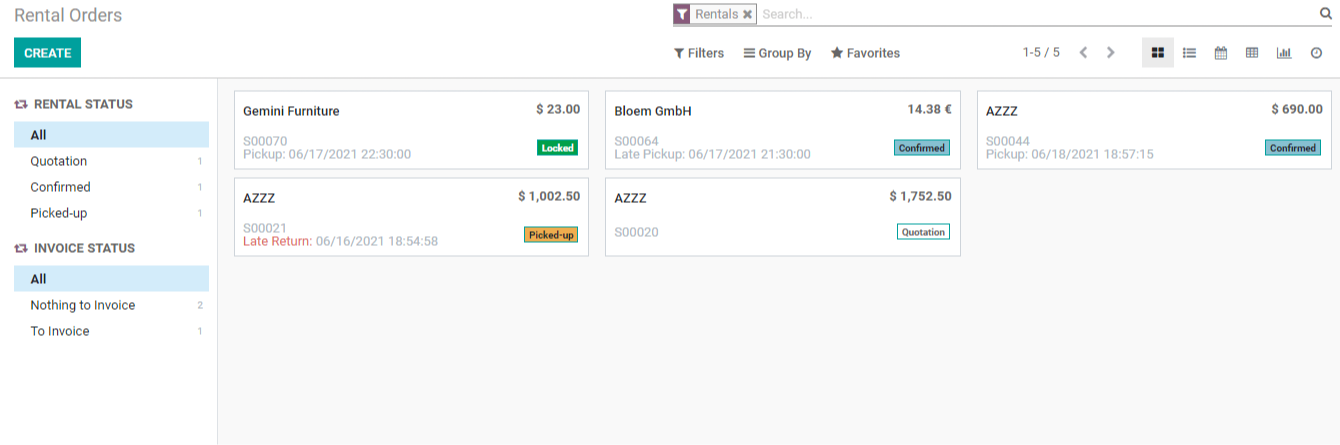Click the CREATE button
The height and width of the screenshot is (445, 1340).
tap(47, 53)
